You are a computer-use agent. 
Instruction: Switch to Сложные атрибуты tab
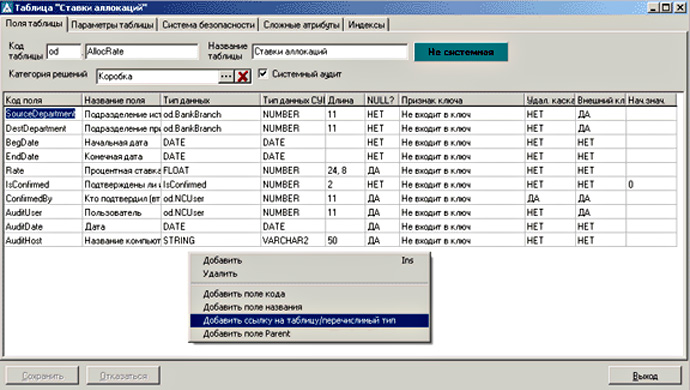[x=301, y=25]
